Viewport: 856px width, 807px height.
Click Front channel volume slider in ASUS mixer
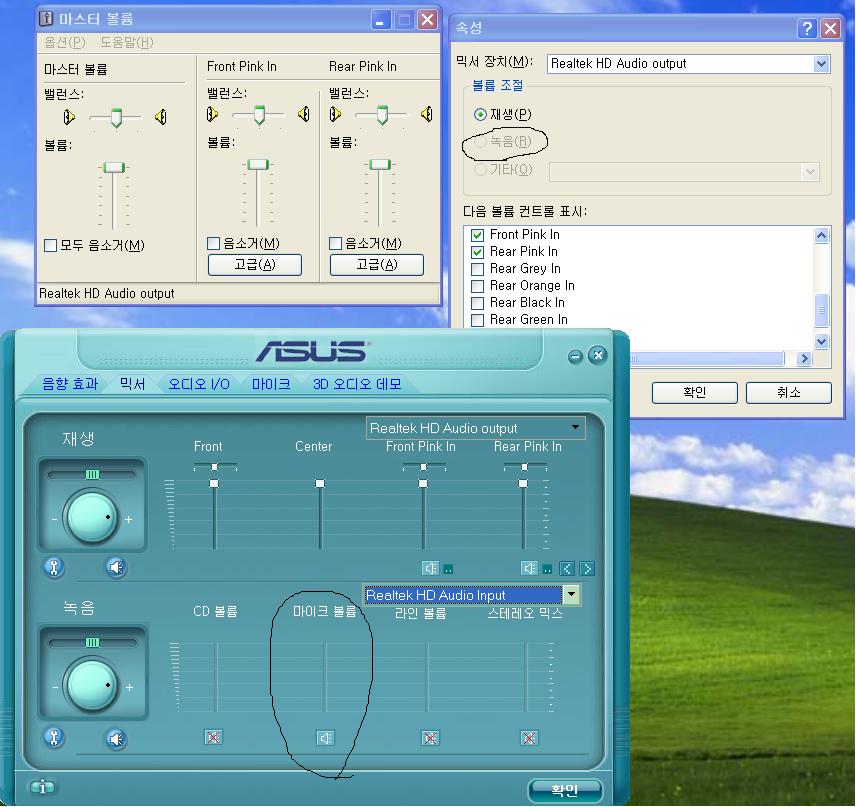(x=214, y=484)
